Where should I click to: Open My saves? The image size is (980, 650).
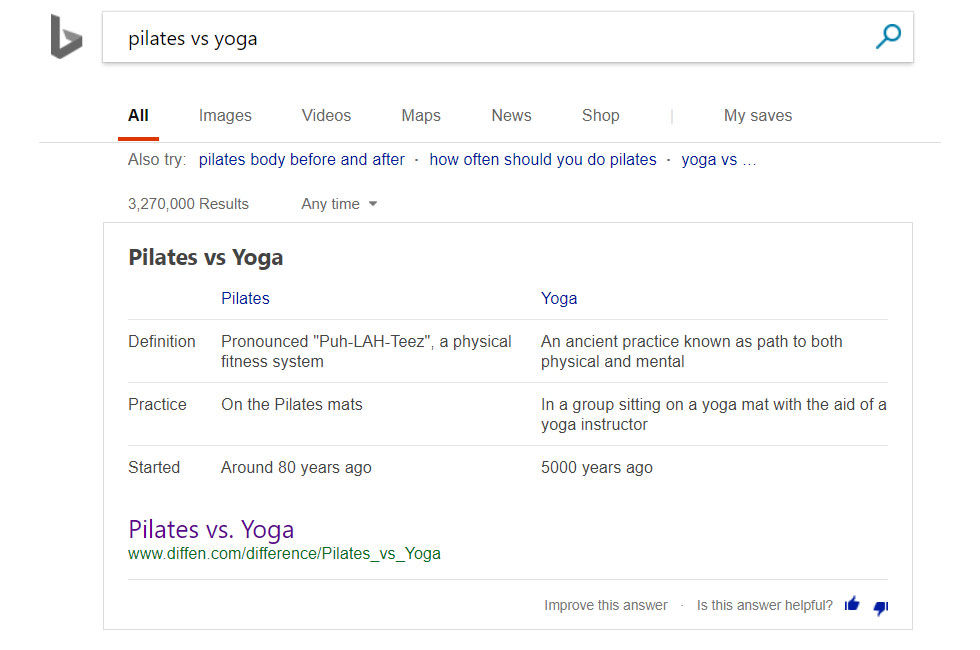click(x=758, y=116)
